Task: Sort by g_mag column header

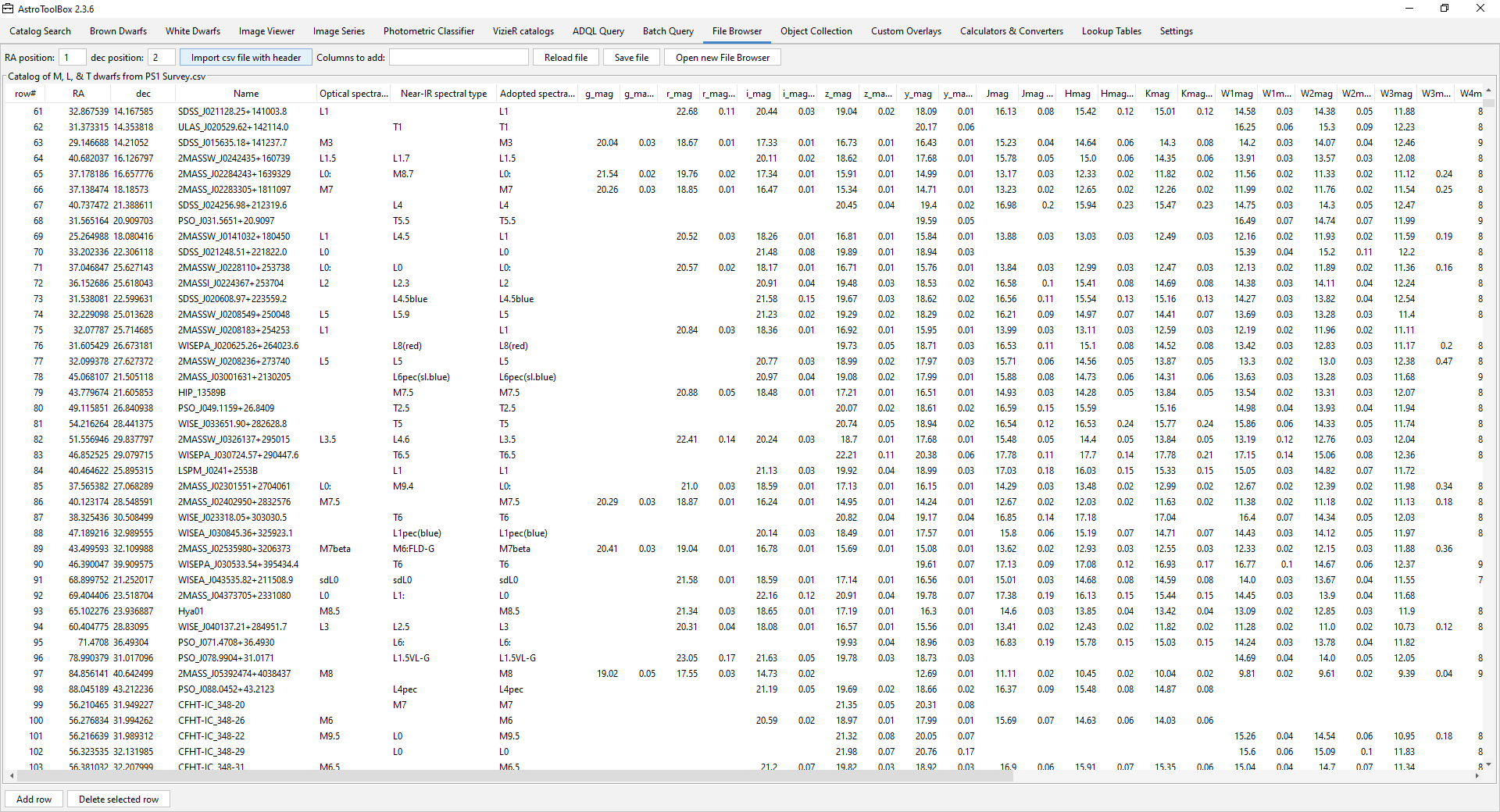Action: tap(599, 94)
